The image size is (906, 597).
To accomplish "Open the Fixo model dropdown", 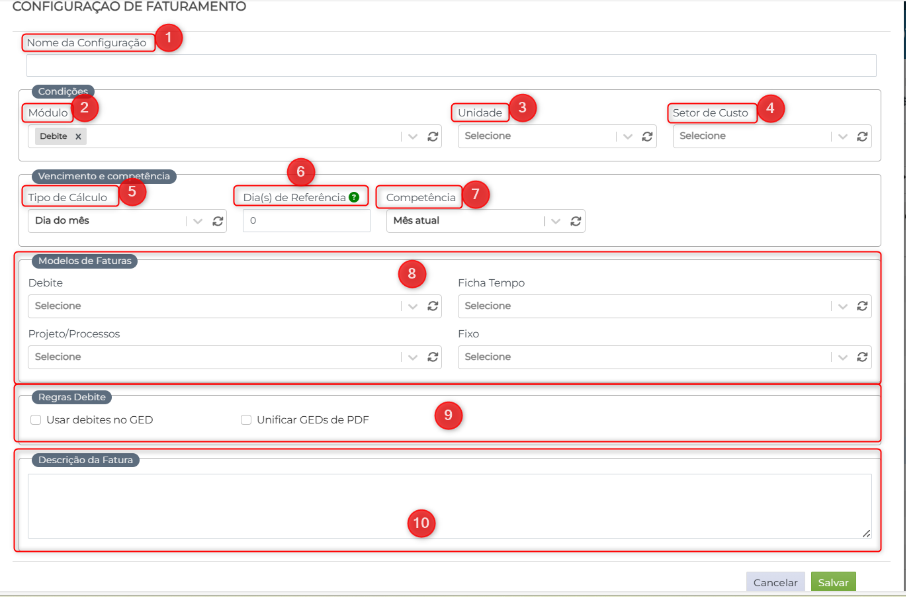I will point(842,357).
